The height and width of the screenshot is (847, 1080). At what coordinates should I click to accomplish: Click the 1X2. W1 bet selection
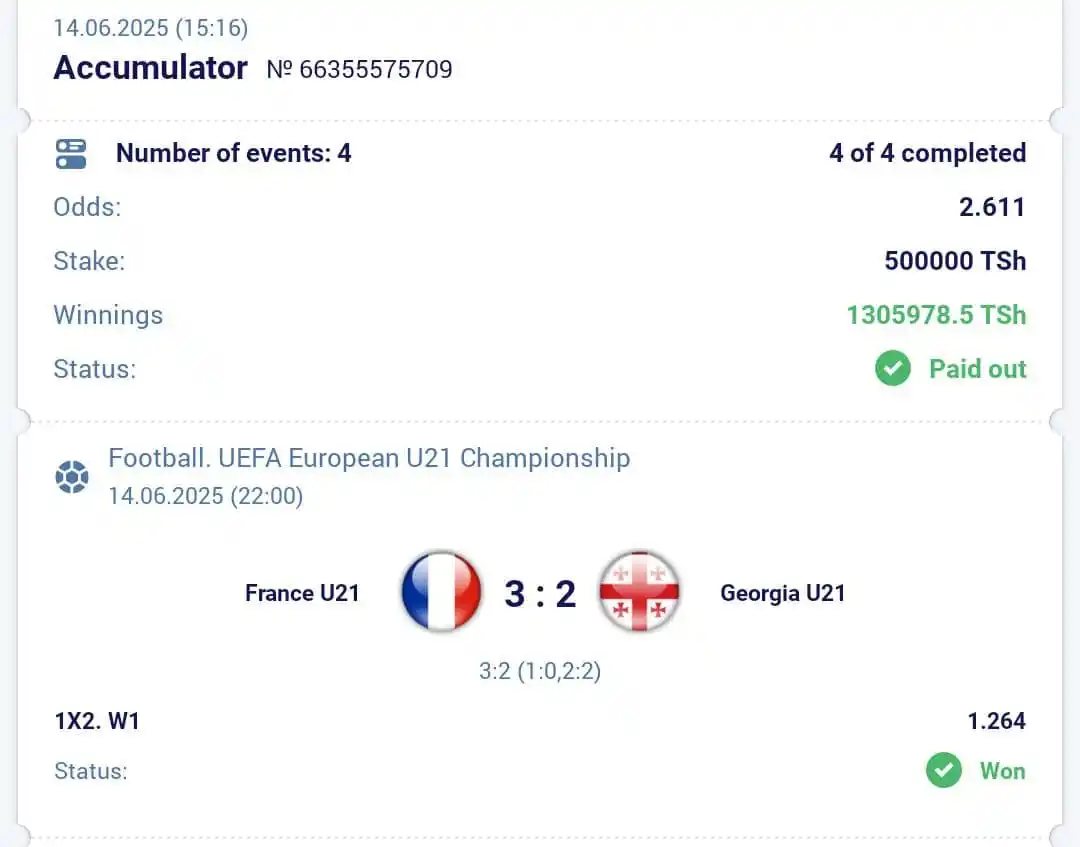click(x=97, y=721)
